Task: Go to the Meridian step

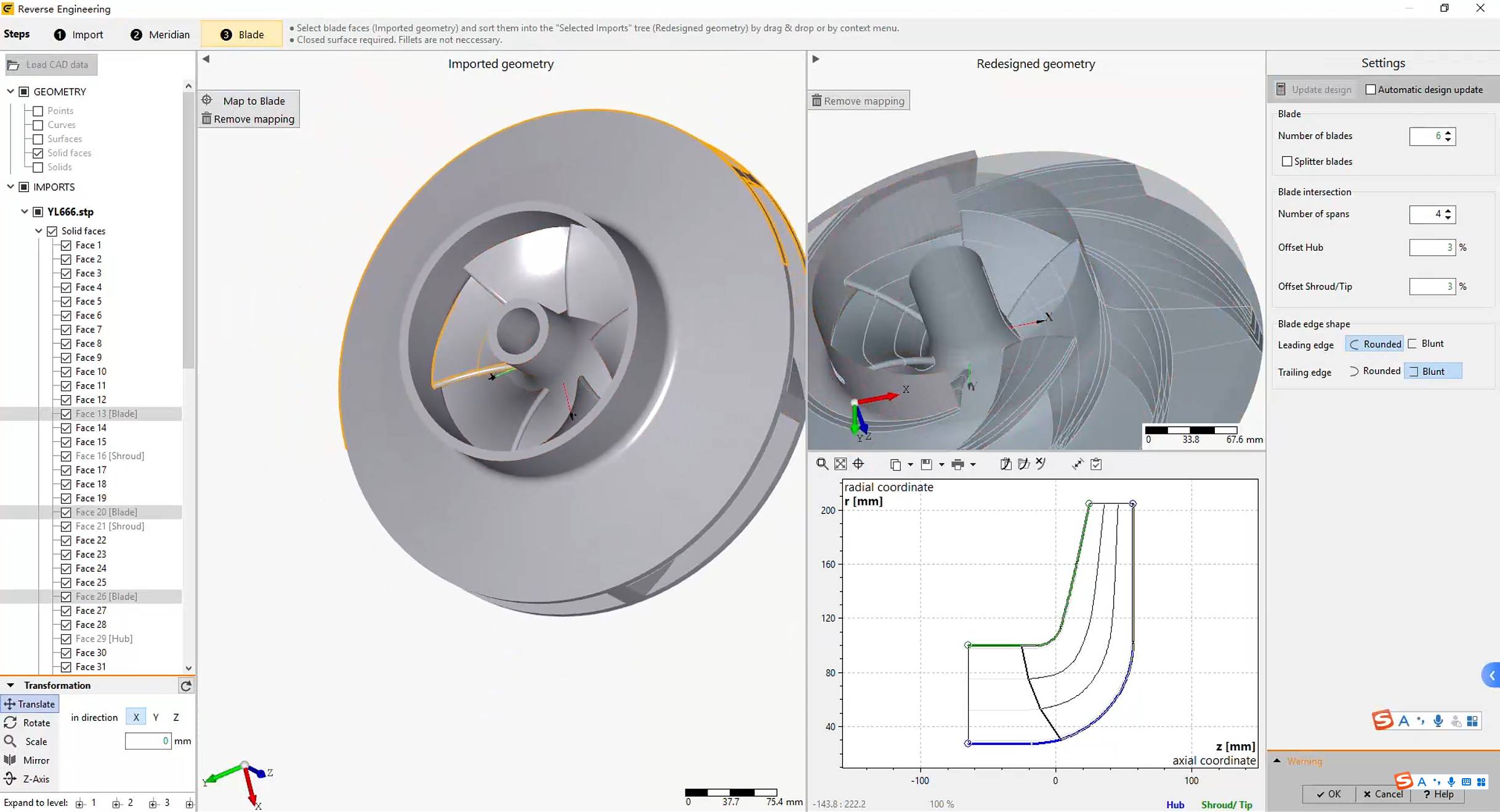Action: click(160, 34)
